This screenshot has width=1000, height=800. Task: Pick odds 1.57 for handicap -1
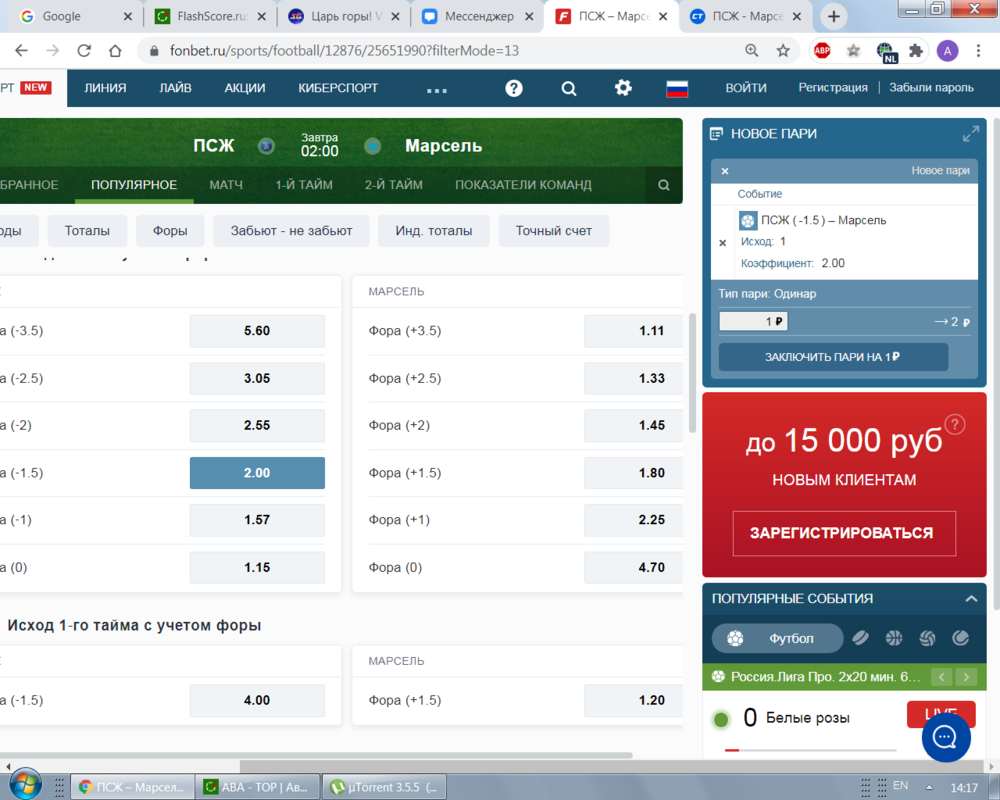(x=257, y=520)
